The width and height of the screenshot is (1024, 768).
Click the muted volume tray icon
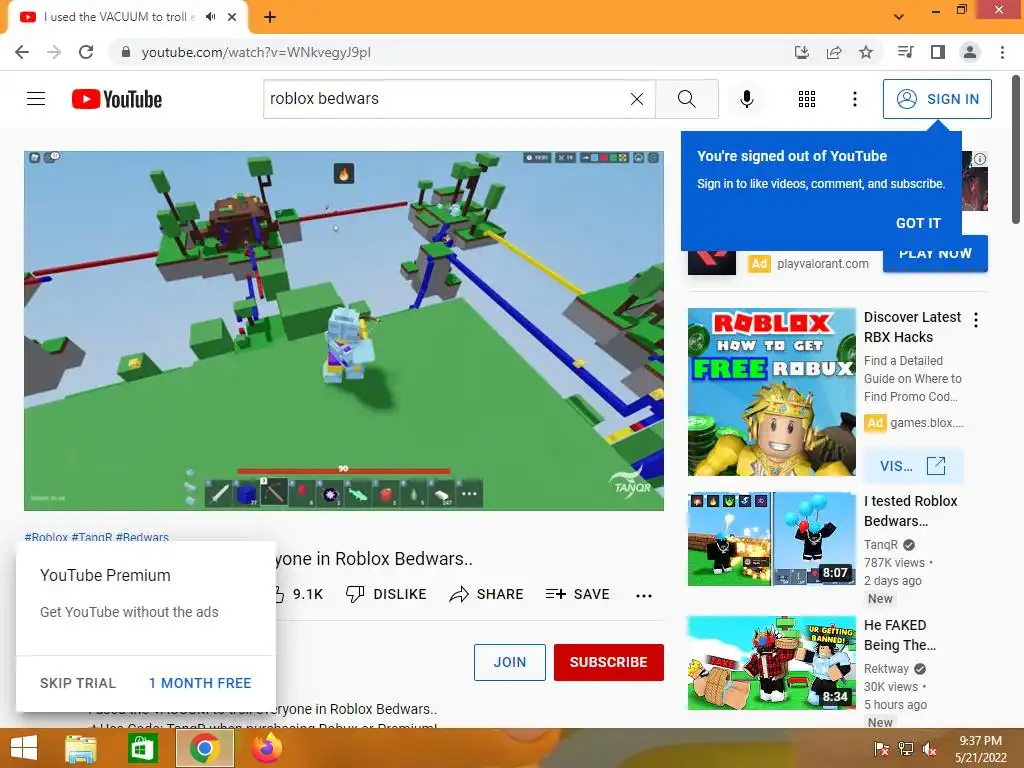coord(929,748)
